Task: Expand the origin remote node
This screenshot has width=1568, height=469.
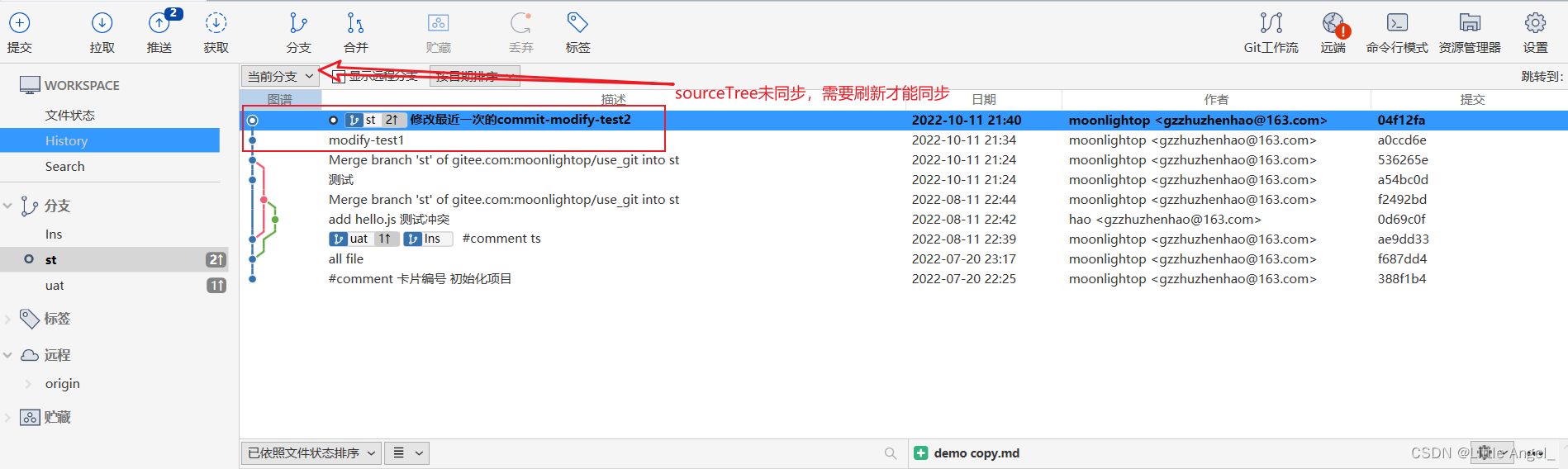Action: (29, 383)
